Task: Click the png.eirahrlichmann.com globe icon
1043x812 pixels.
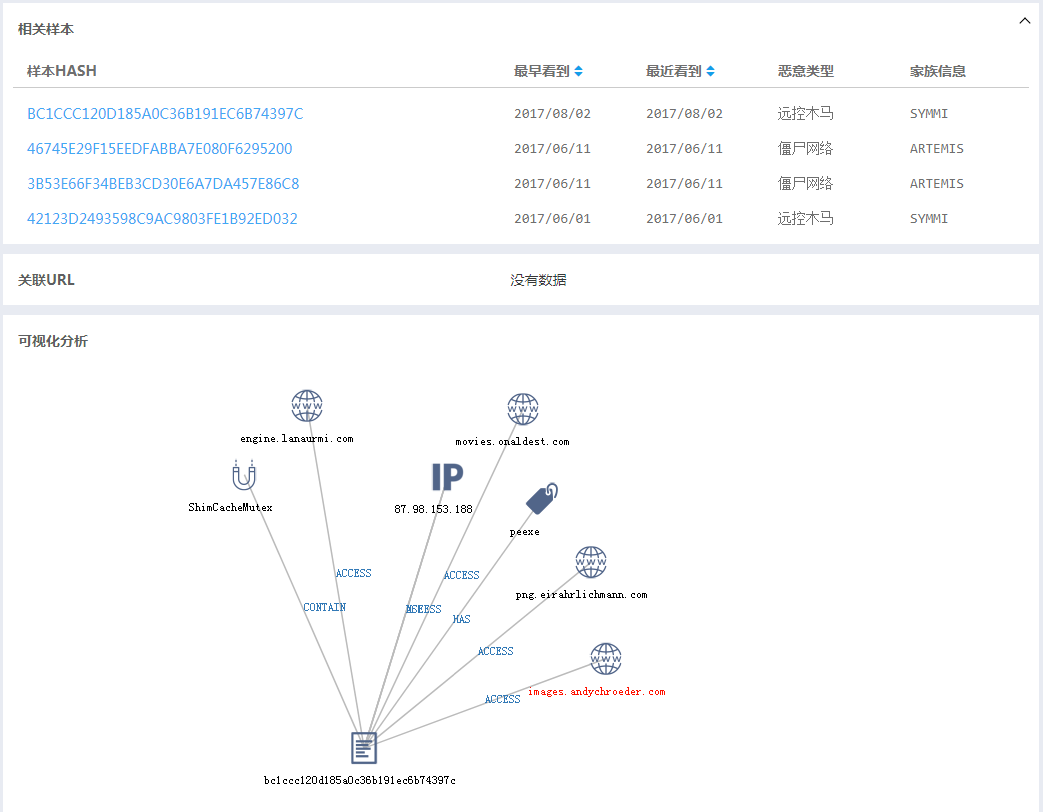Action: [591, 562]
